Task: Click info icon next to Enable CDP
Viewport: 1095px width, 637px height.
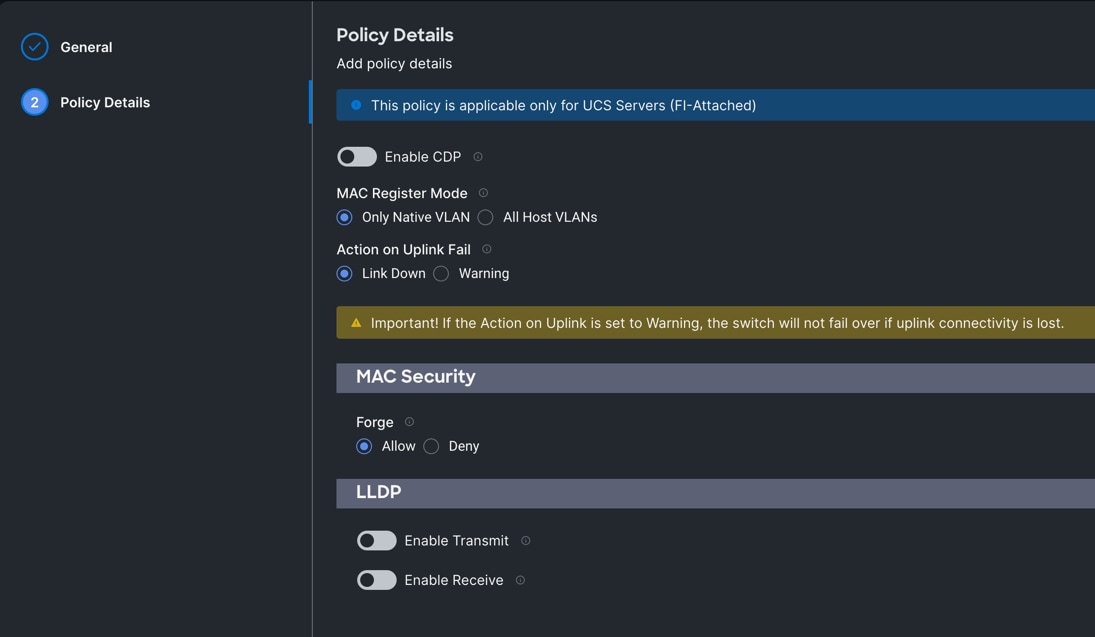Action: [x=478, y=157]
